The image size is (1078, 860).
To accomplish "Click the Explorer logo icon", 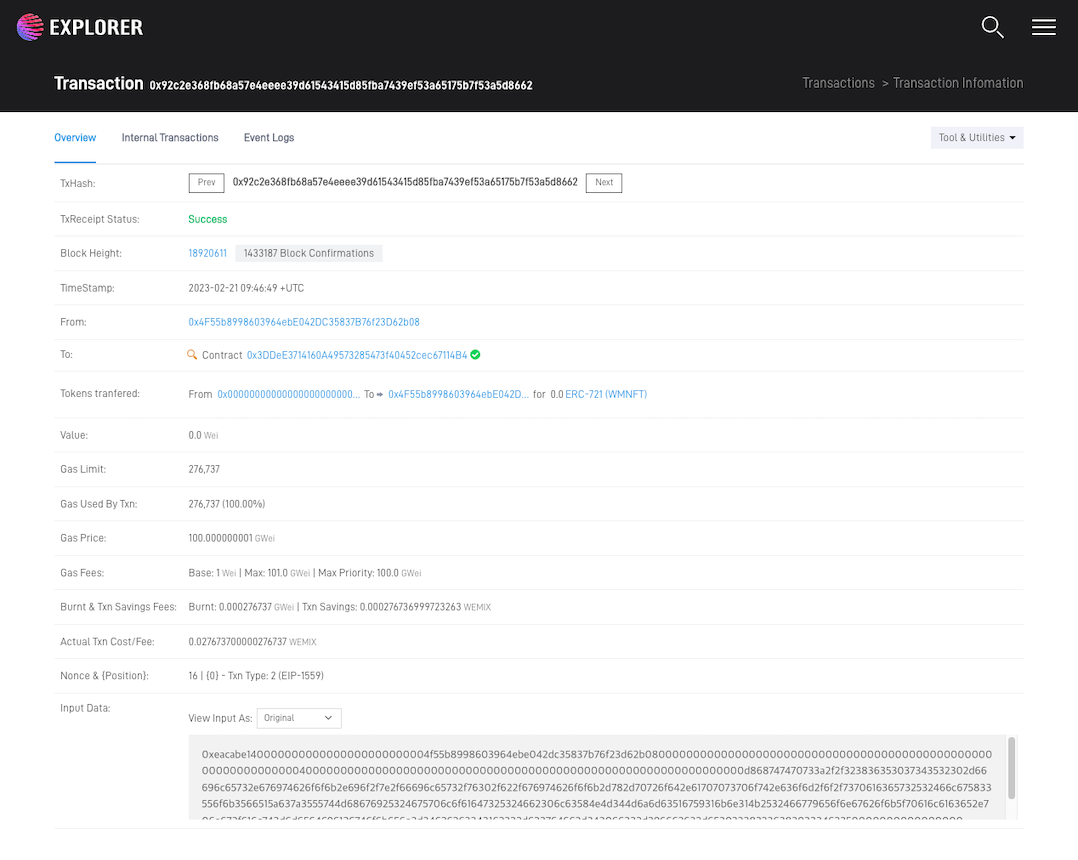I will (30, 27).
